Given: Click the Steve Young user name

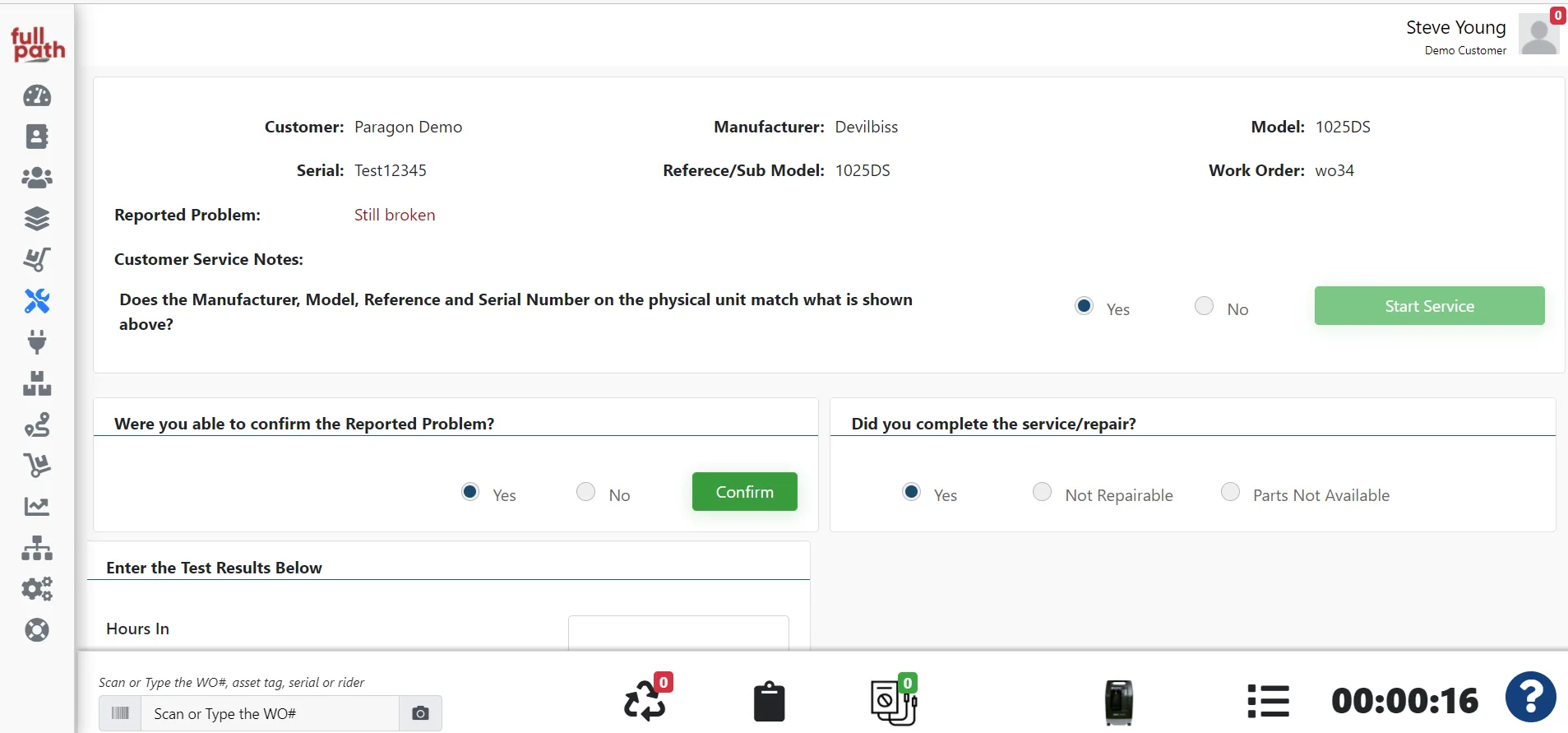Looking at the screenshot, I should [x=1455, y=28].
